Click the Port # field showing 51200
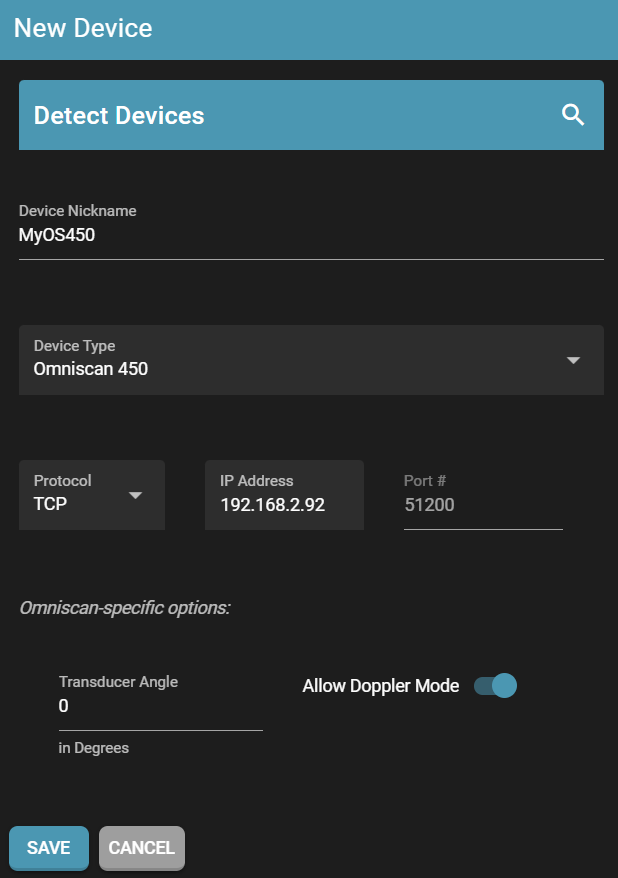The width and height of the screenshot is (618, 878). 482,505
